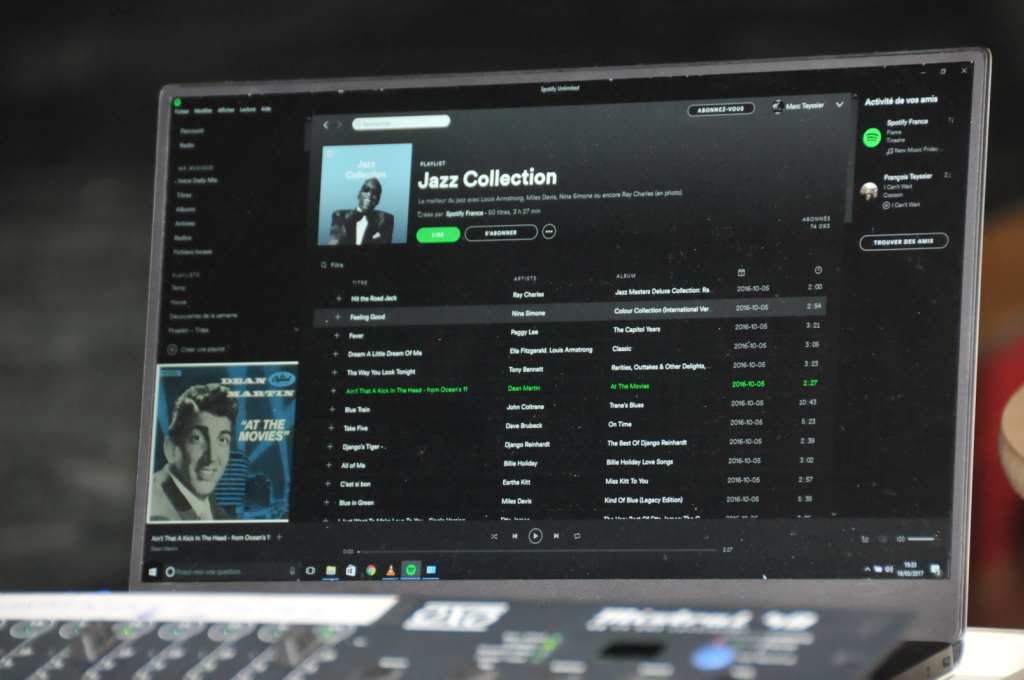This screenshot has width=1024, height=680.
Task: Open the Spotify France creator link
Action: [464, 213]
